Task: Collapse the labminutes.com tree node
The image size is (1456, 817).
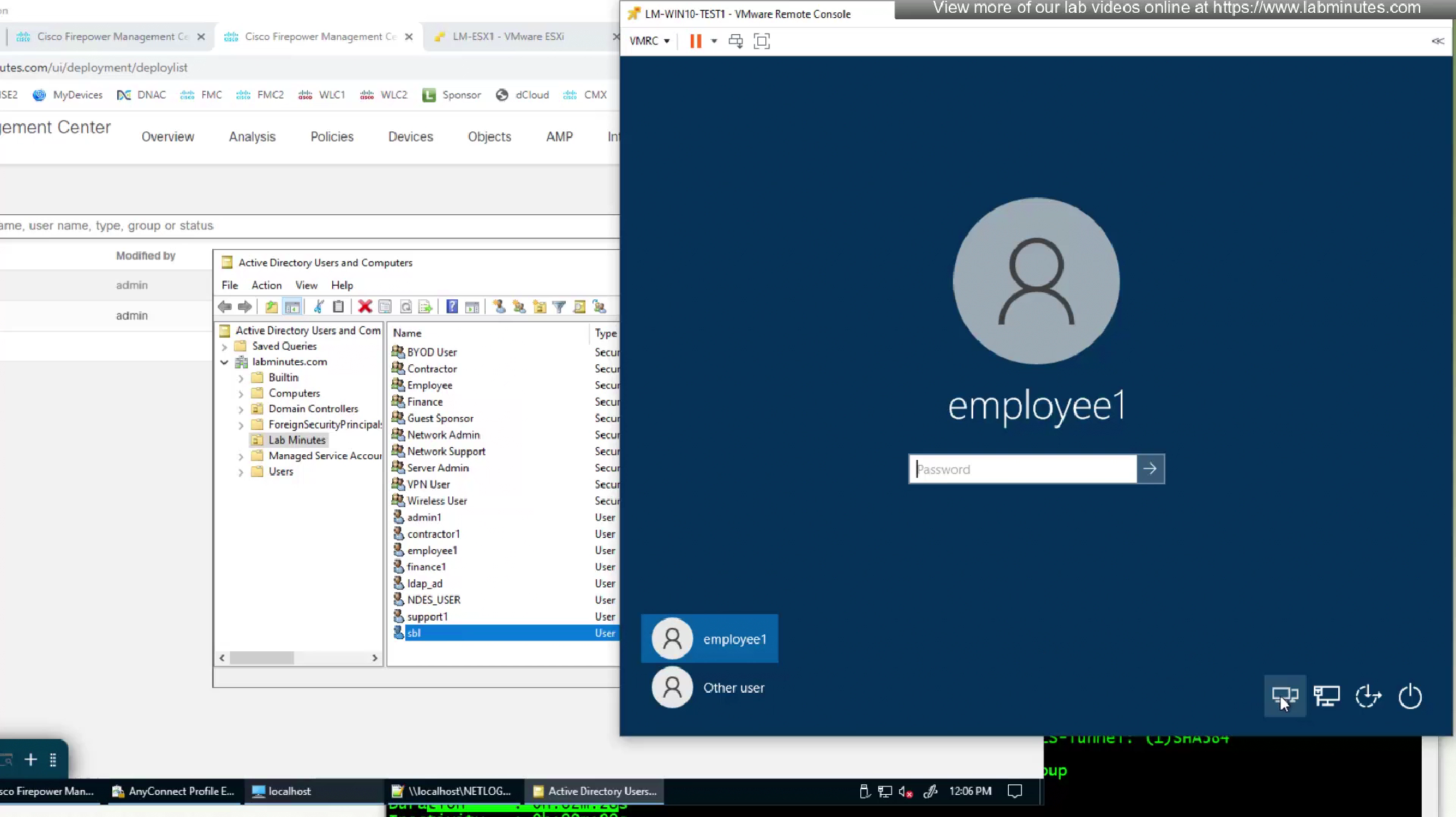Action: (x=224, y=362)
